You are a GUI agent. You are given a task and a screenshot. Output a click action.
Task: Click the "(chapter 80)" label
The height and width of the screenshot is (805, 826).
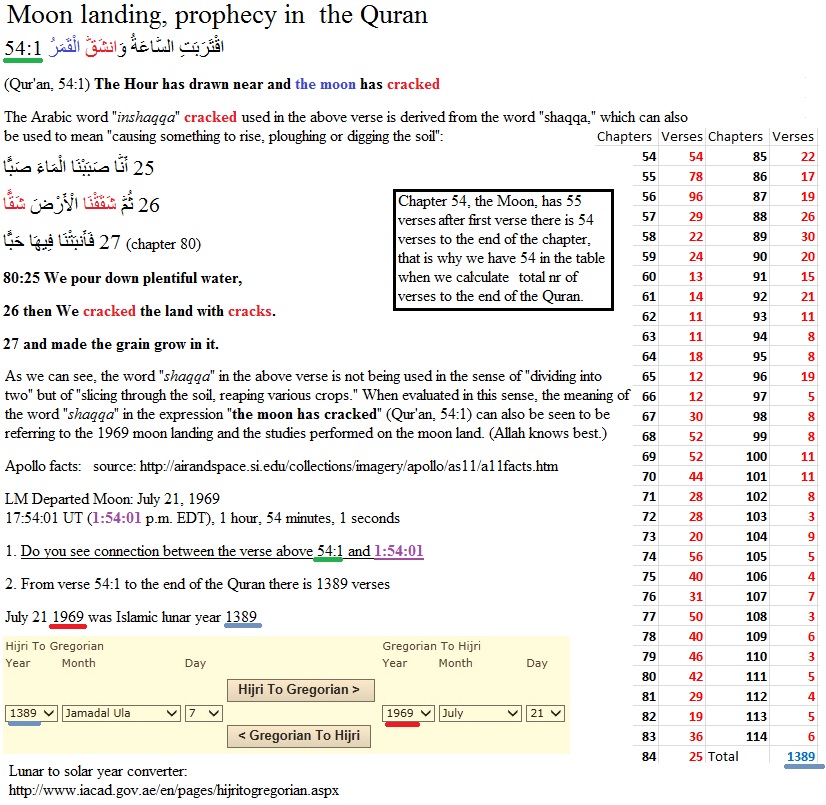(163, 244)
